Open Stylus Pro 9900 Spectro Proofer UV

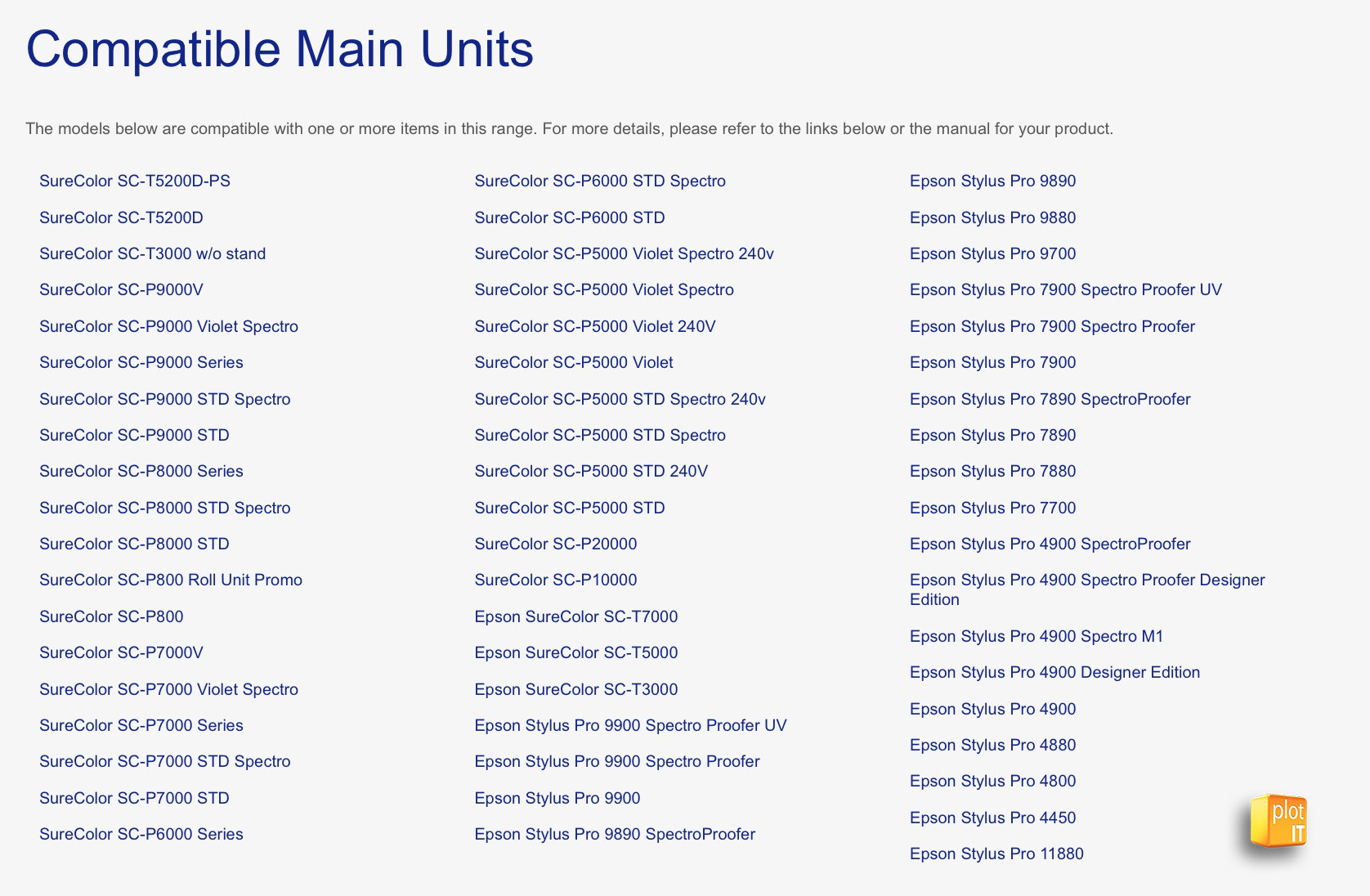(x=630, y=725)
